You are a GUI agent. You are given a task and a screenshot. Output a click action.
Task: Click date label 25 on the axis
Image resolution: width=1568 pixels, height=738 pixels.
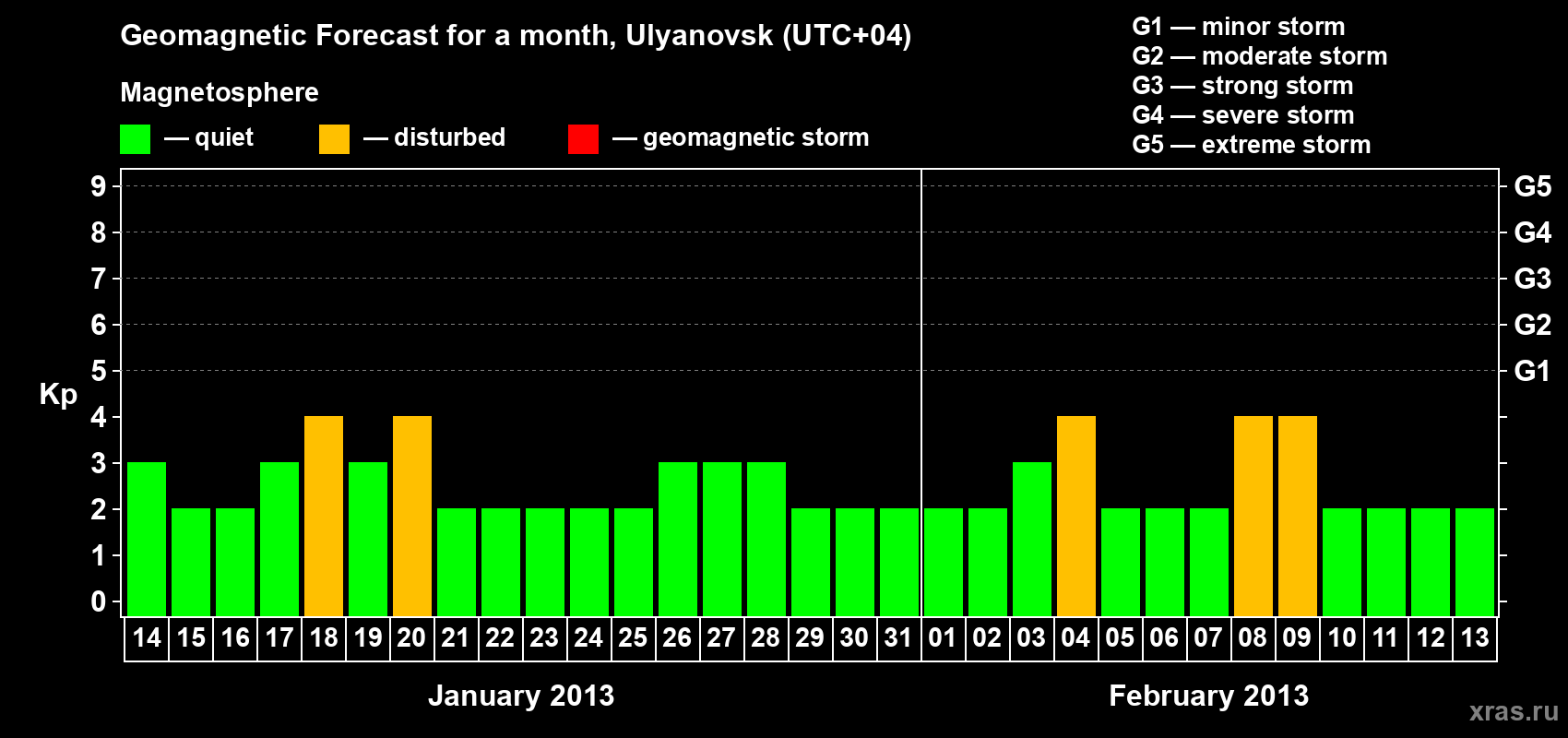coord(633,637)
